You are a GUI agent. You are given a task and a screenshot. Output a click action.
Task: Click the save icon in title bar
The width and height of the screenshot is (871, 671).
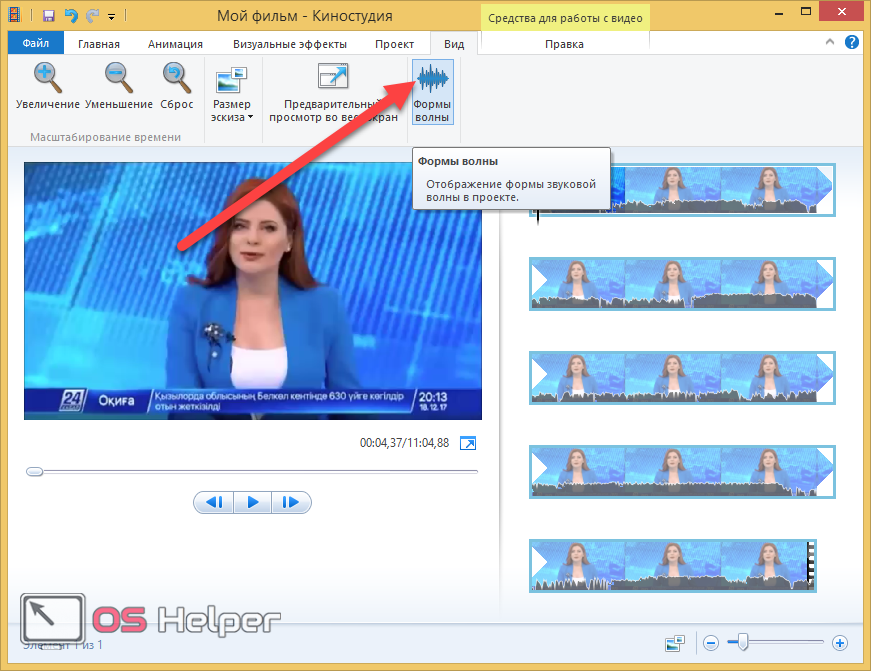tap(48, 16)
